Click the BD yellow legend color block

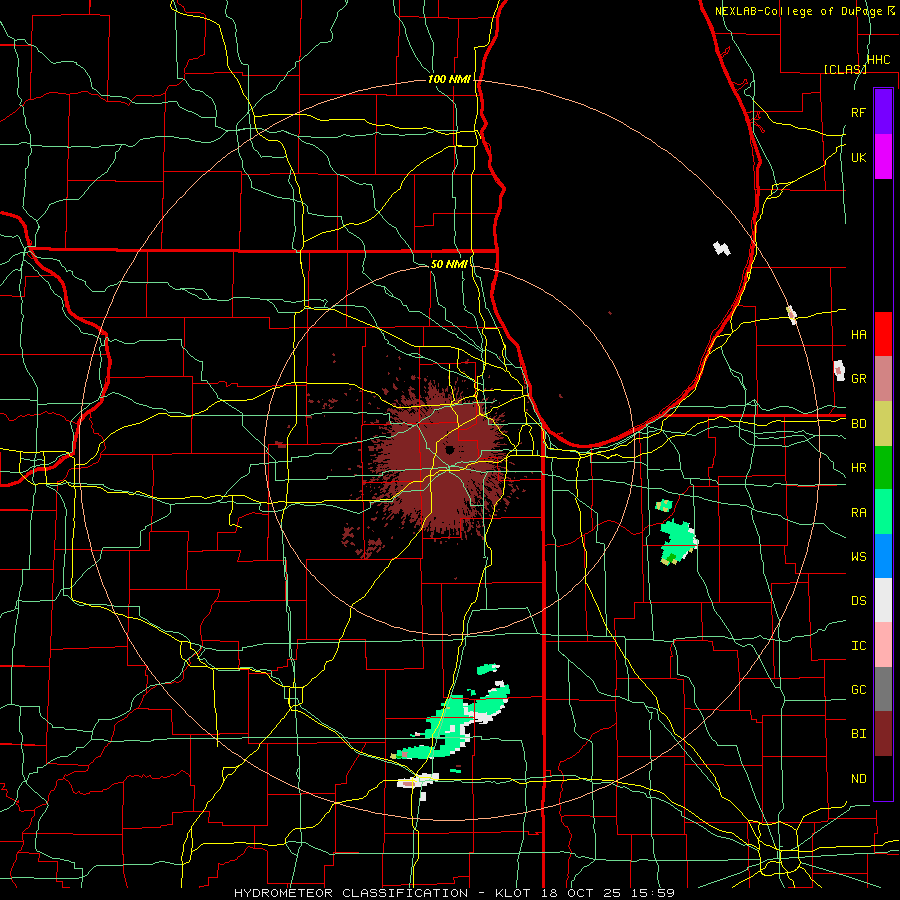point(883,423)
